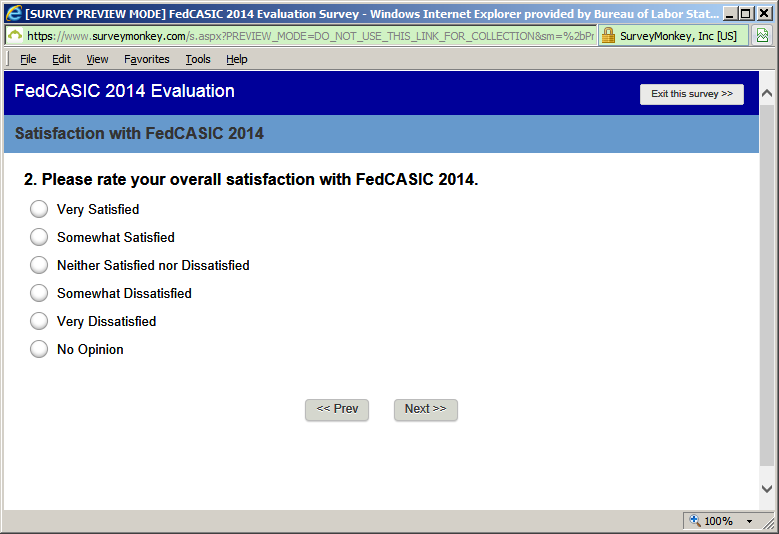Click the Internet Explorer logo icon

tap(13, 13)
